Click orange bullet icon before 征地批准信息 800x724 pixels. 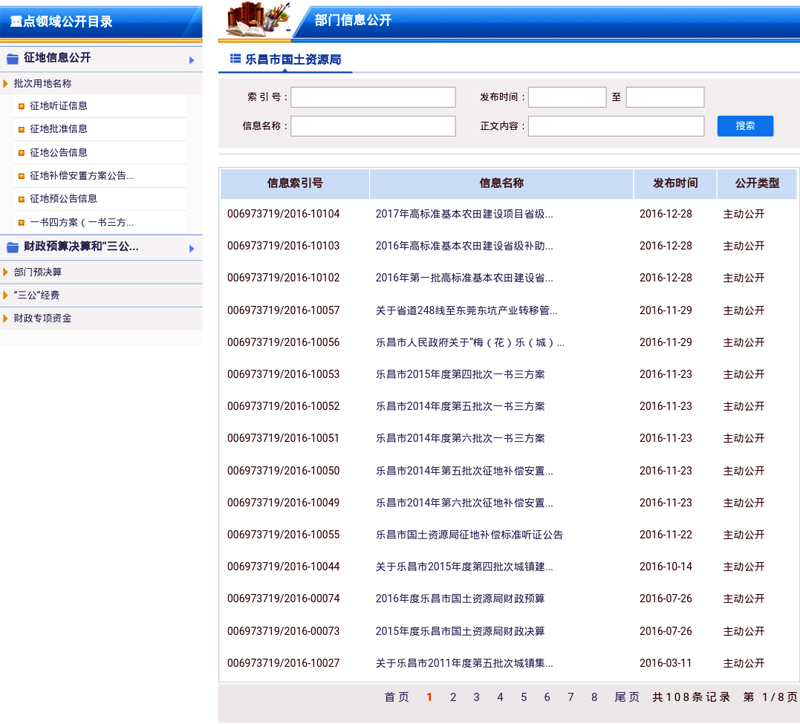(x=20, y=129)
